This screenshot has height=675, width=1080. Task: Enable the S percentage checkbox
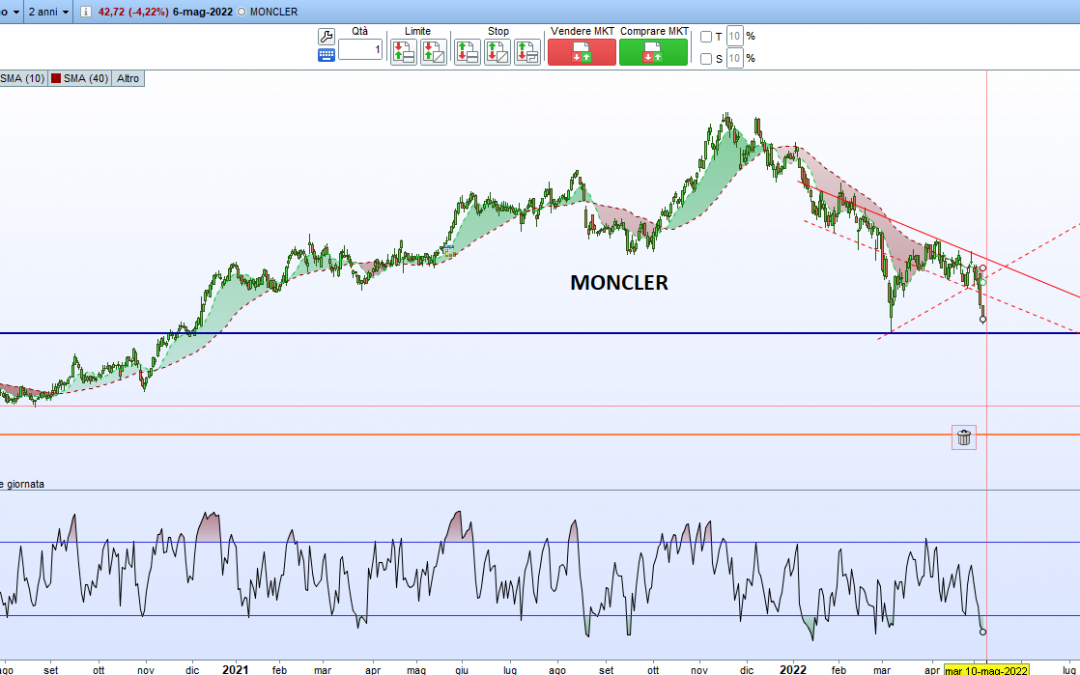click(706, 59)
